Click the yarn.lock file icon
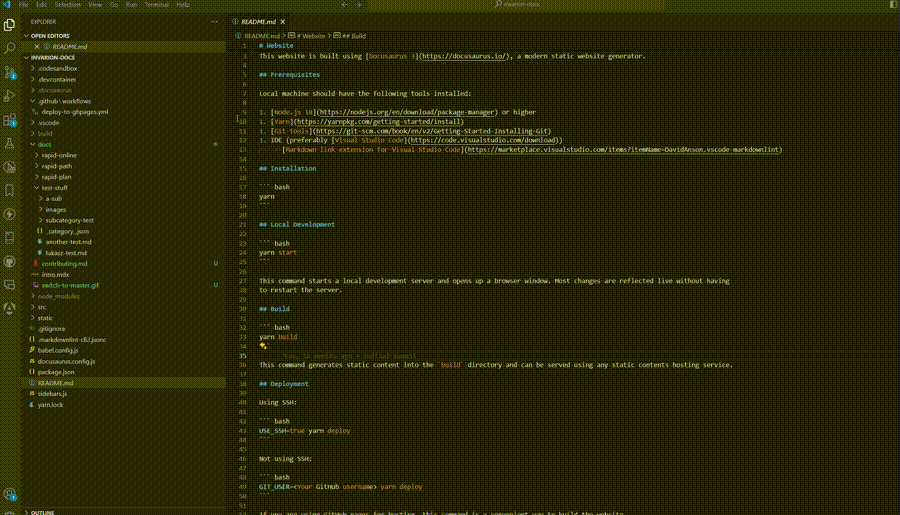This screenshot has height=515, width=900. pos(32,405)
